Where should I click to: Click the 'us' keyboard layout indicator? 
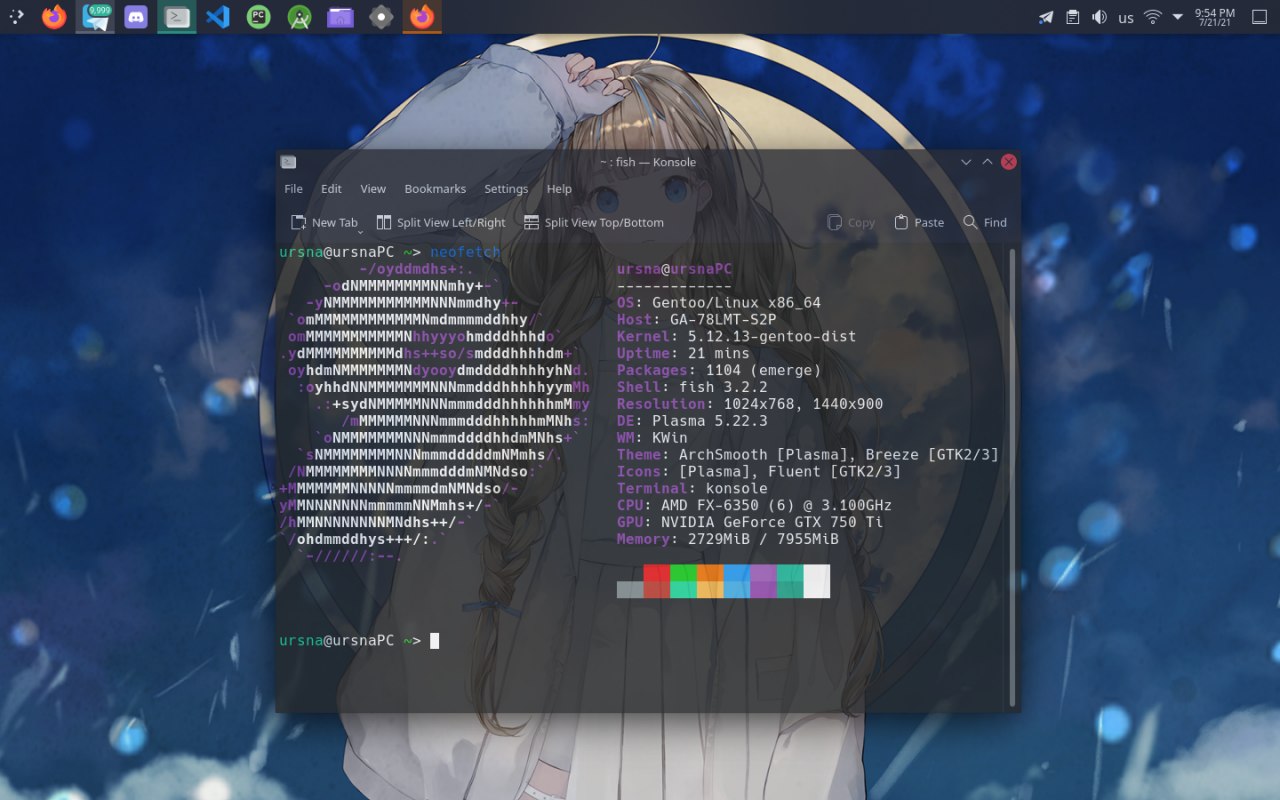coord(1126,18)
